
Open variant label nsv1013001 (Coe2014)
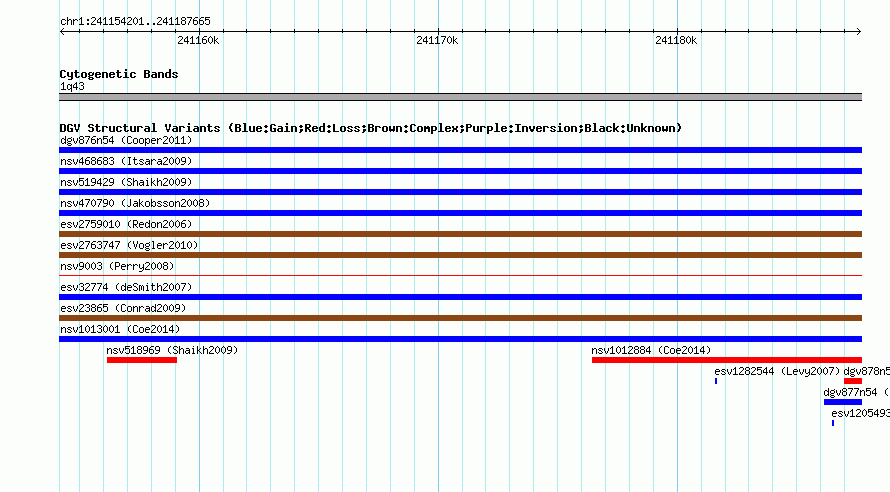[120, 329]
